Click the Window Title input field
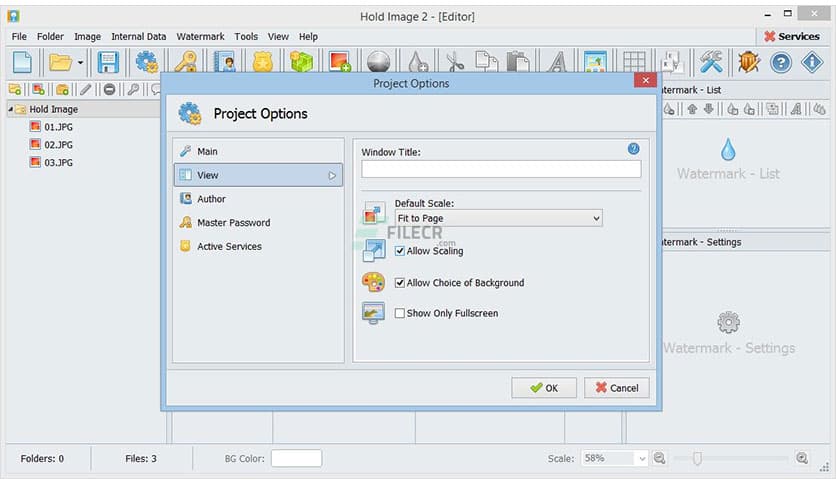The height and width of the screenshot is (484, 836). 501,169
